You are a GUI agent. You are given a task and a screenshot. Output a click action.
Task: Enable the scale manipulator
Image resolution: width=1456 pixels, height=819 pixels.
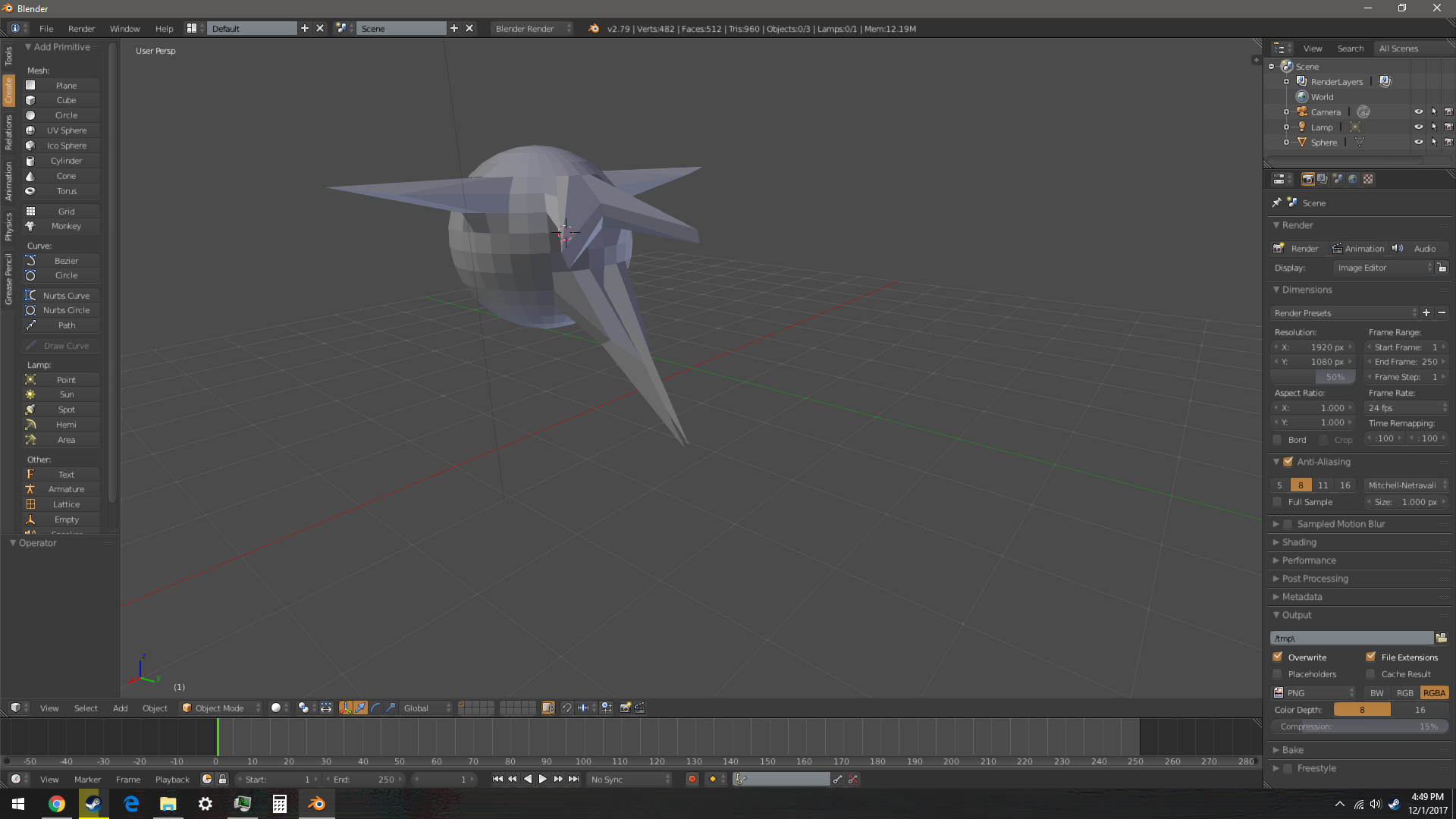point(391,708)
